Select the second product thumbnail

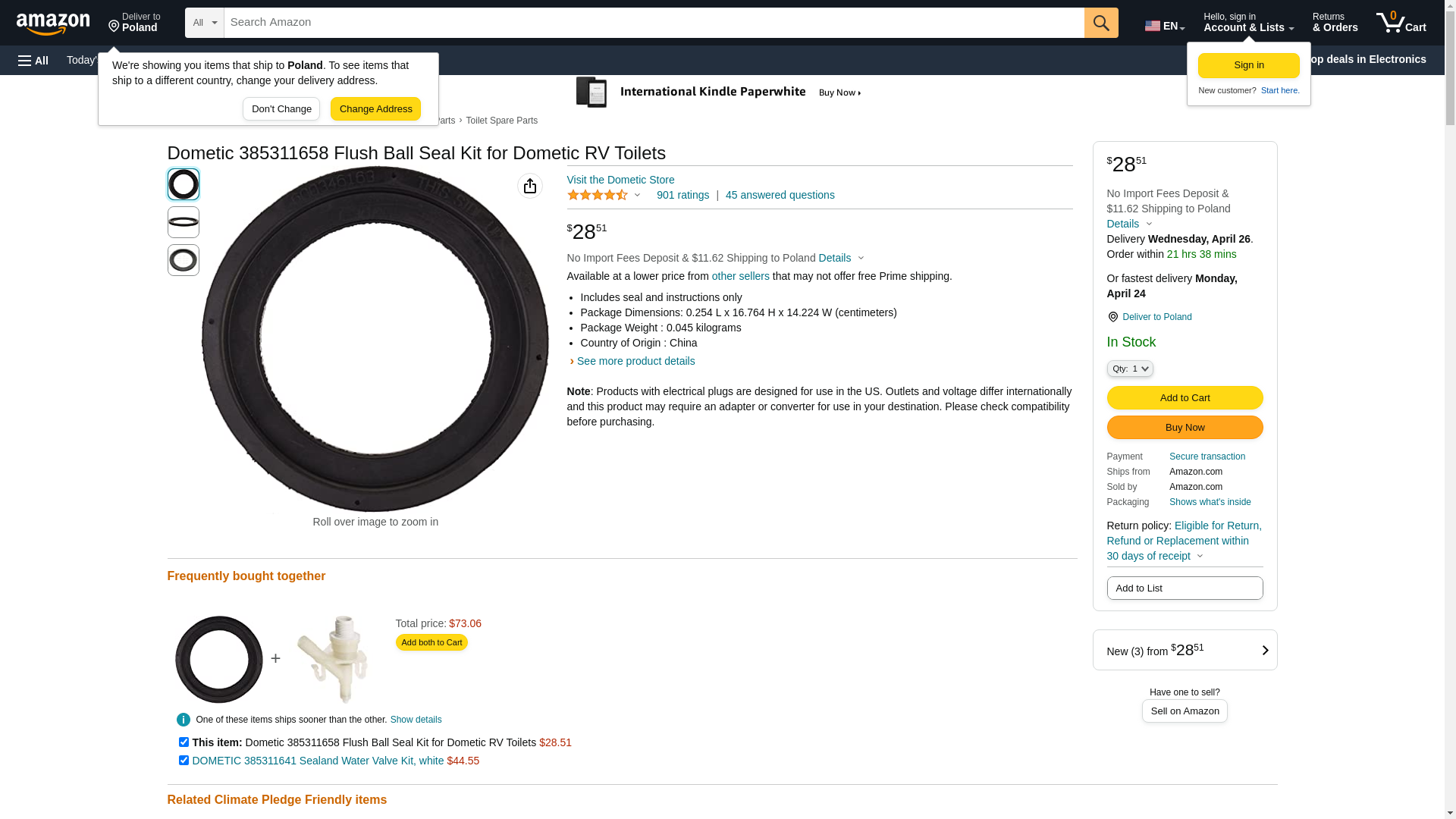point(184,222)
